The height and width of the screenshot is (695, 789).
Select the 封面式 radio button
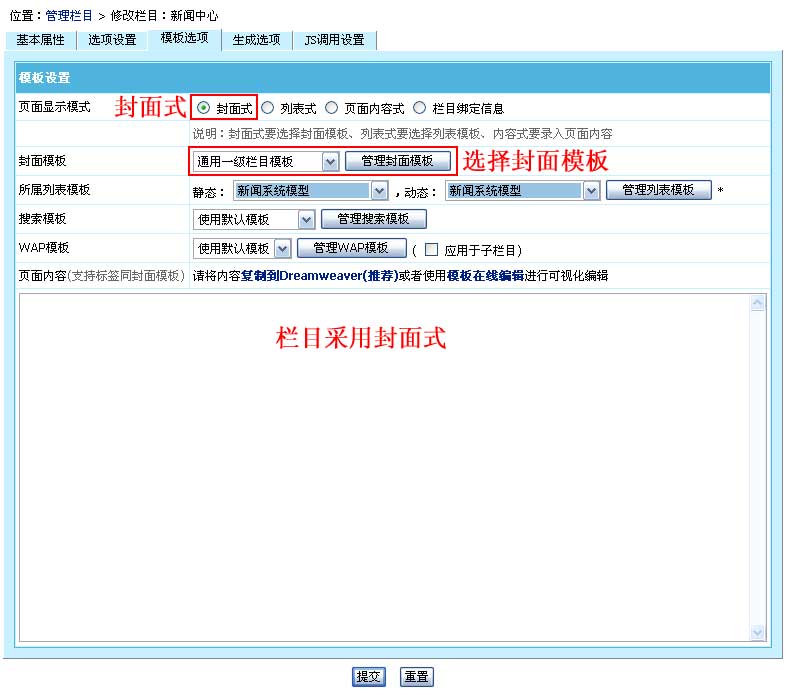[x=204, y=108]
